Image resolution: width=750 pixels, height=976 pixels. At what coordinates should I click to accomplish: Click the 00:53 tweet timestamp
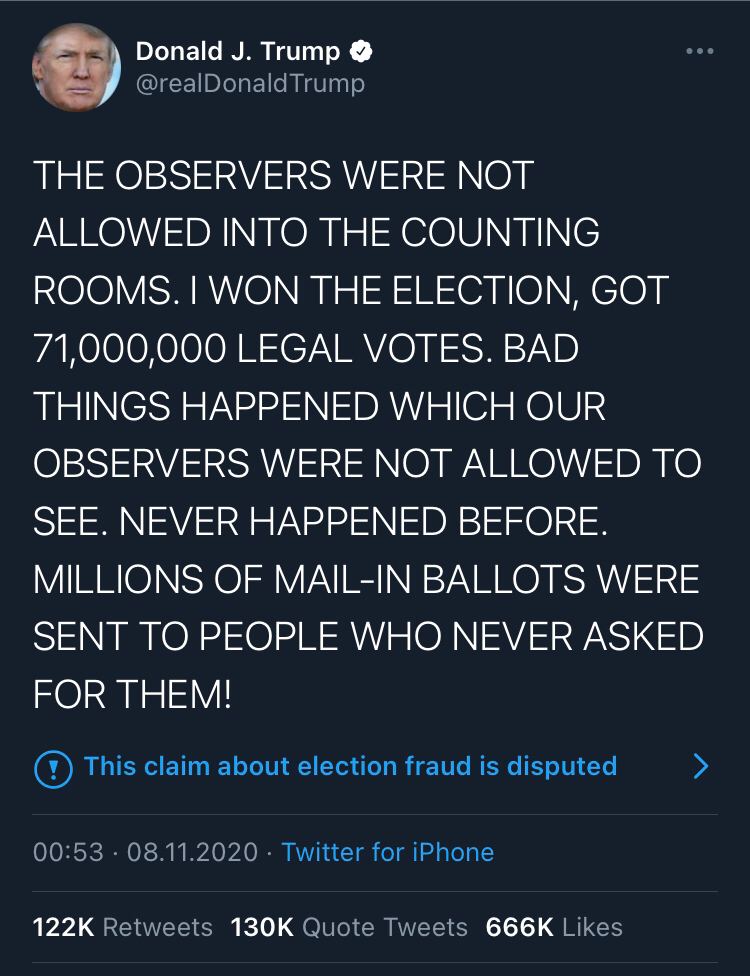point(68,852)
